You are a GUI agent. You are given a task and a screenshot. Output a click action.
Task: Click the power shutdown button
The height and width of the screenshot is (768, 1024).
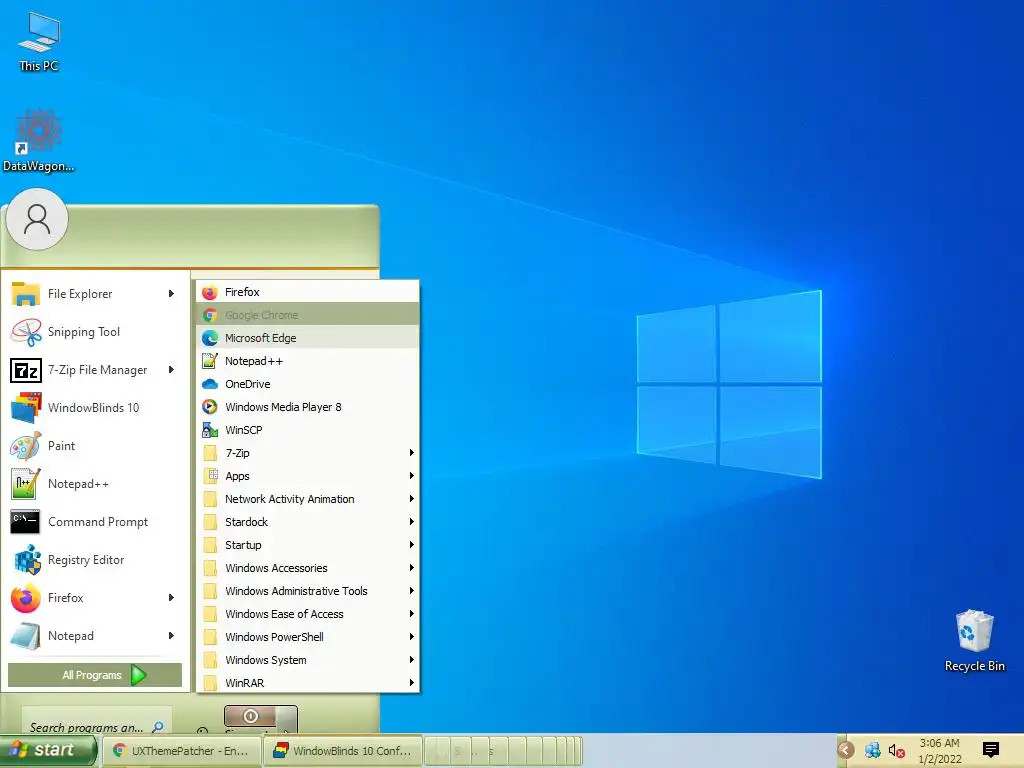point(251,716)
